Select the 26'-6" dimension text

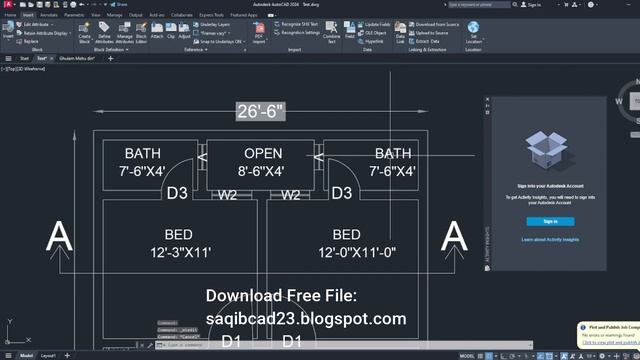260,111
